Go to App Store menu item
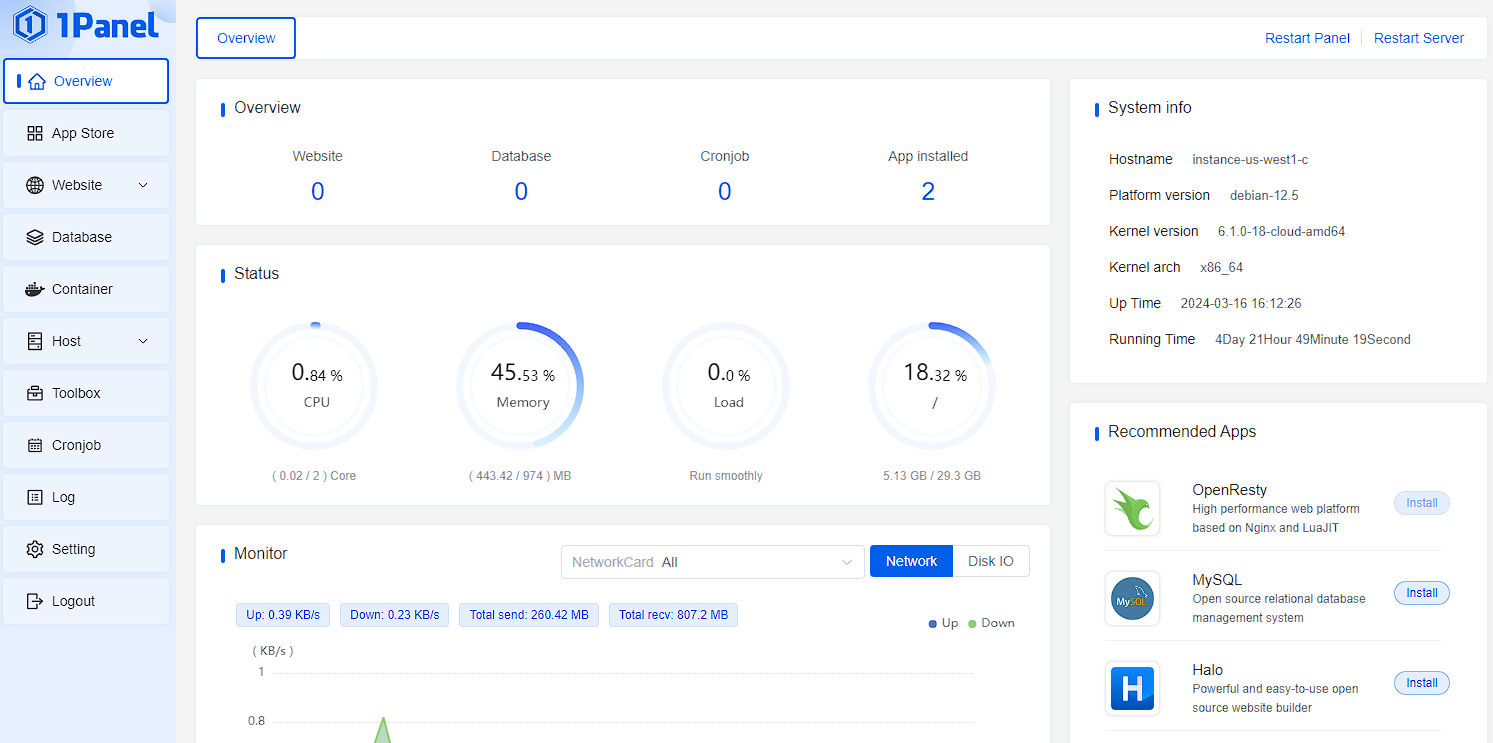This screenshot has width=1493, height=743. tap(86, 133)
